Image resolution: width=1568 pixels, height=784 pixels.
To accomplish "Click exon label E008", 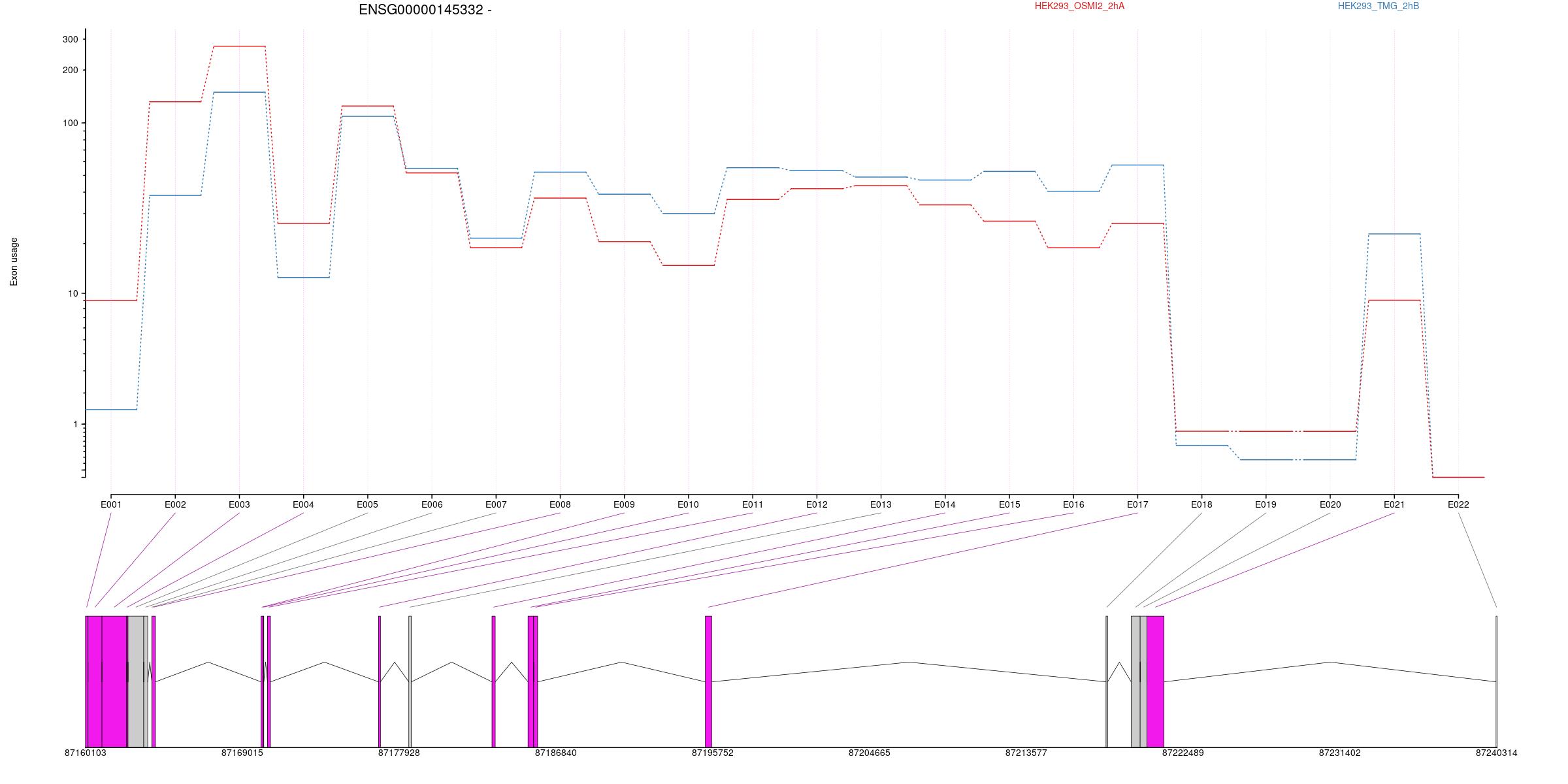I will [x=560, y=504].
